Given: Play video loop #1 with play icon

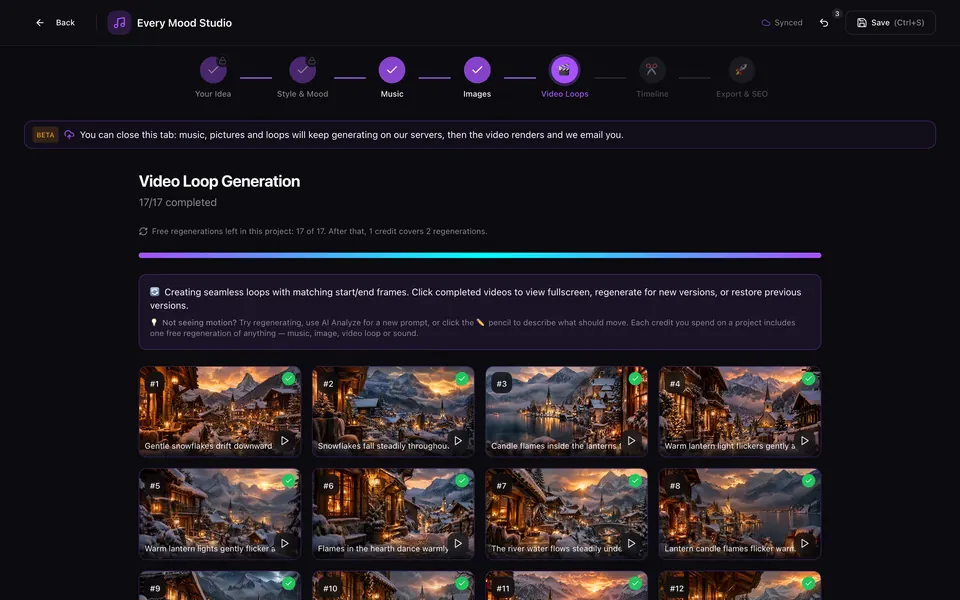Looking at the screenshot, I should click(x=285, y=441).
